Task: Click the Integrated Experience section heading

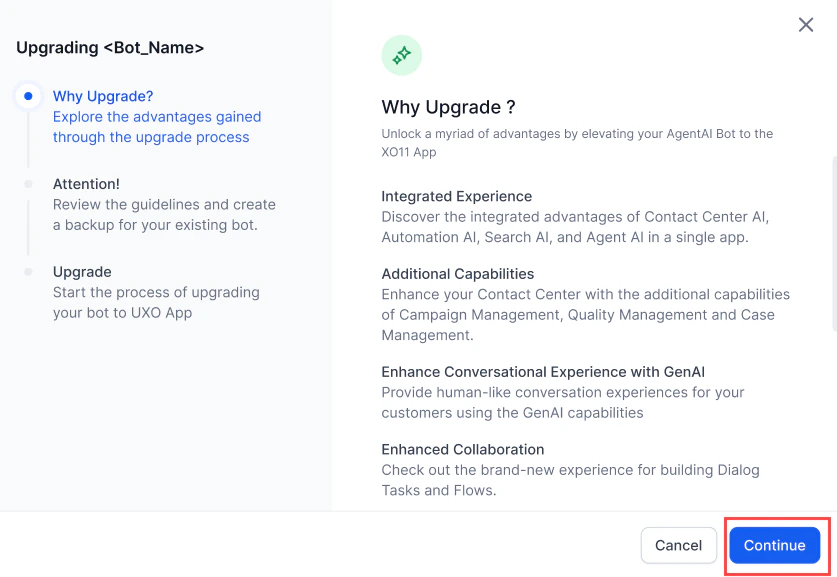Action: [x=456, y=196]
